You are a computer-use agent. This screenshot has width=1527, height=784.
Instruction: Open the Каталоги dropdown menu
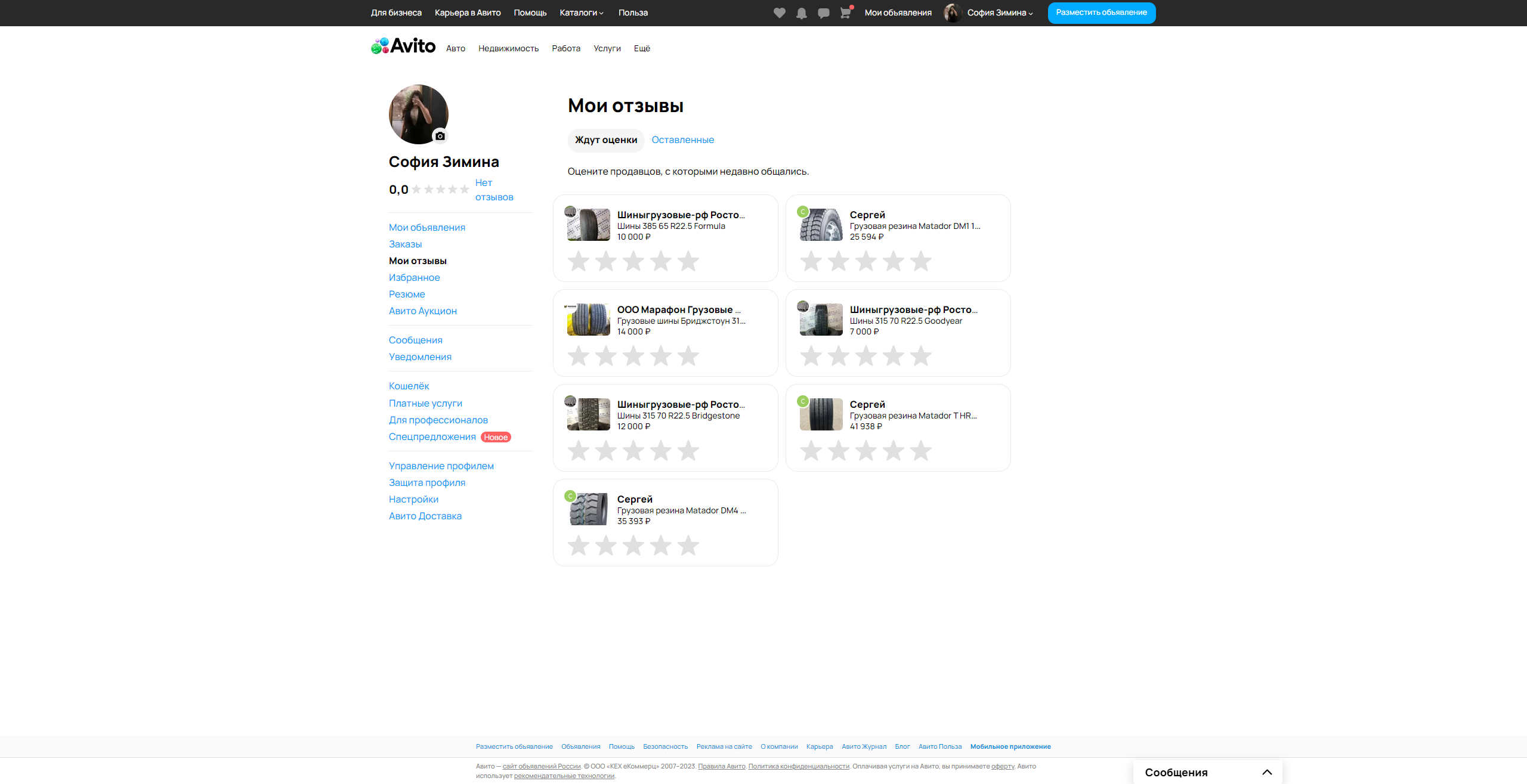pyautogui.click(x=581, y=13)
